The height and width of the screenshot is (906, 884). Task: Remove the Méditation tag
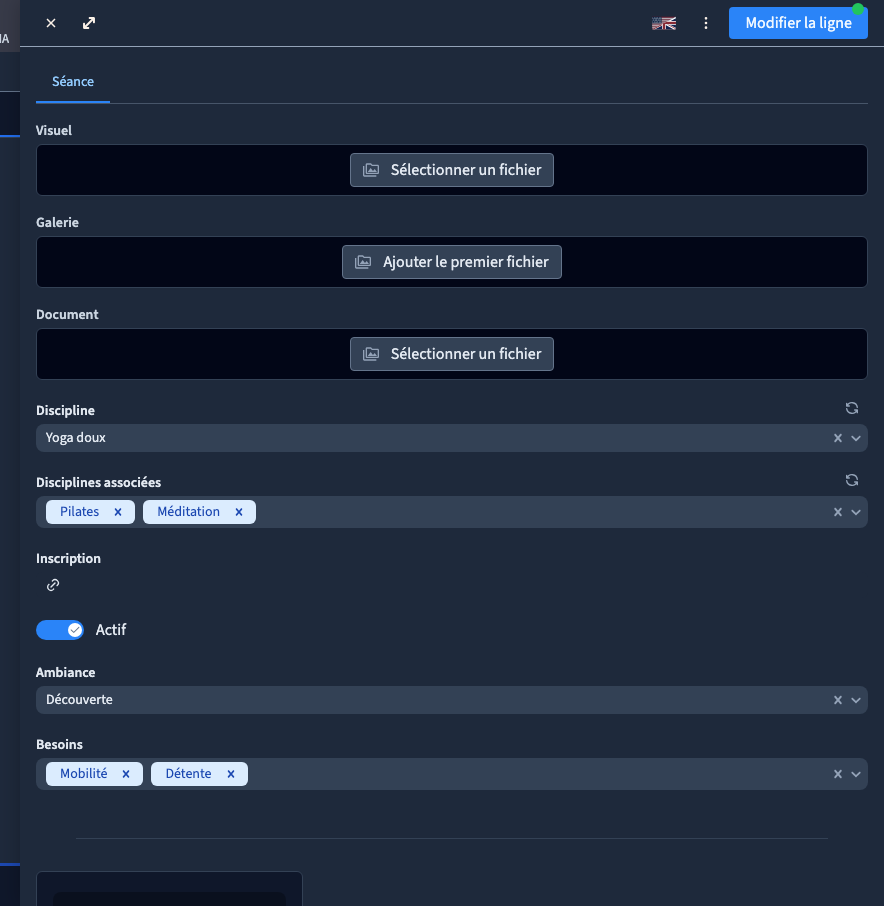239,512
